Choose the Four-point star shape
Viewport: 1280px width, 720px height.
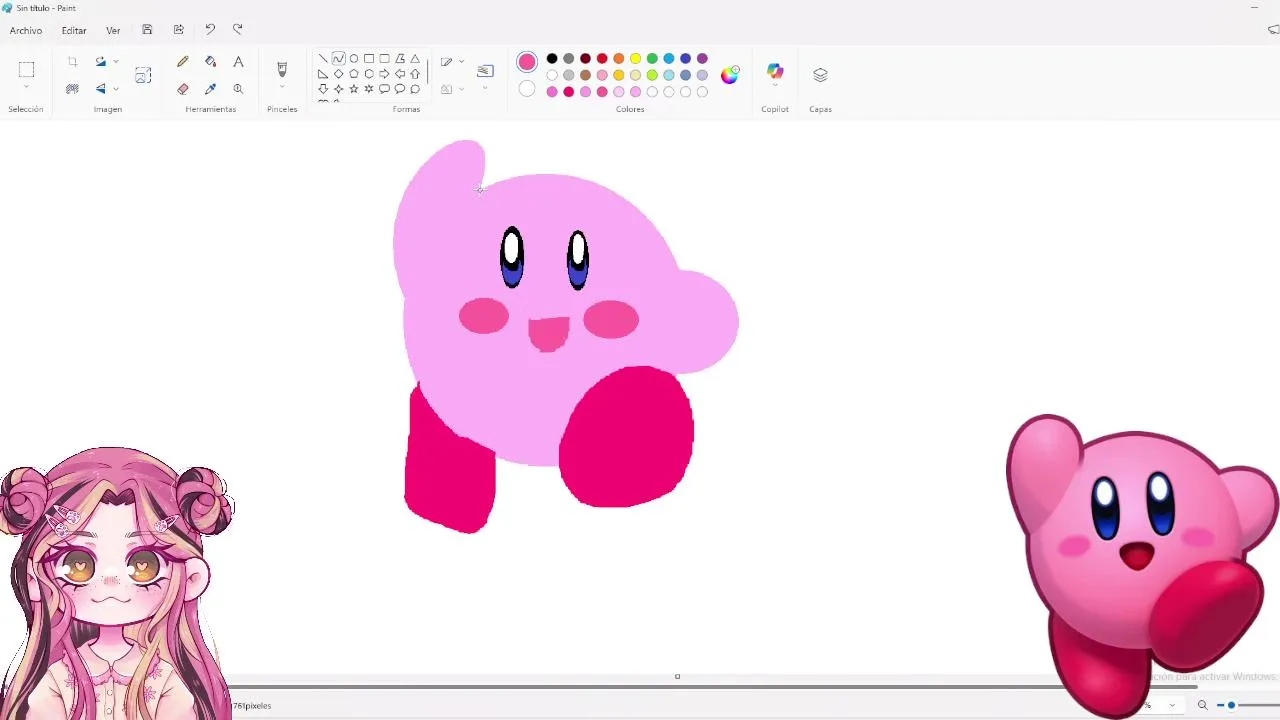338,89
